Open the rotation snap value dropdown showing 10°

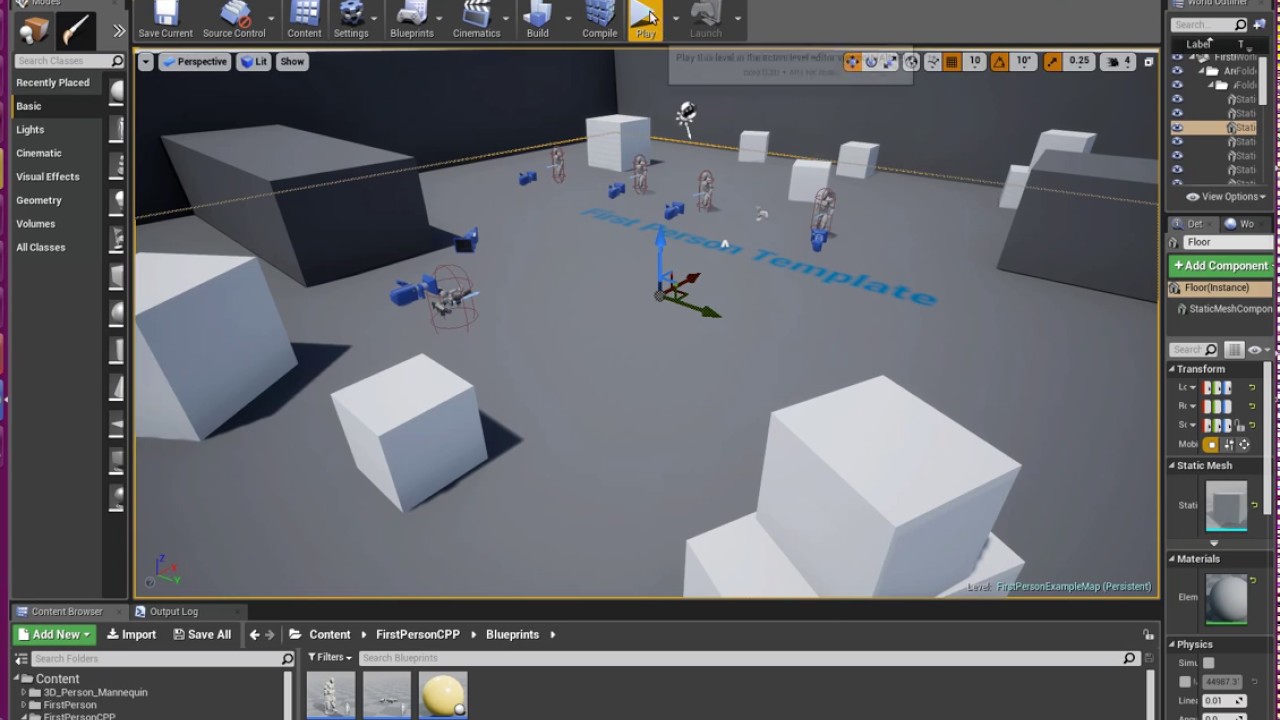(x=1024, y=62)
